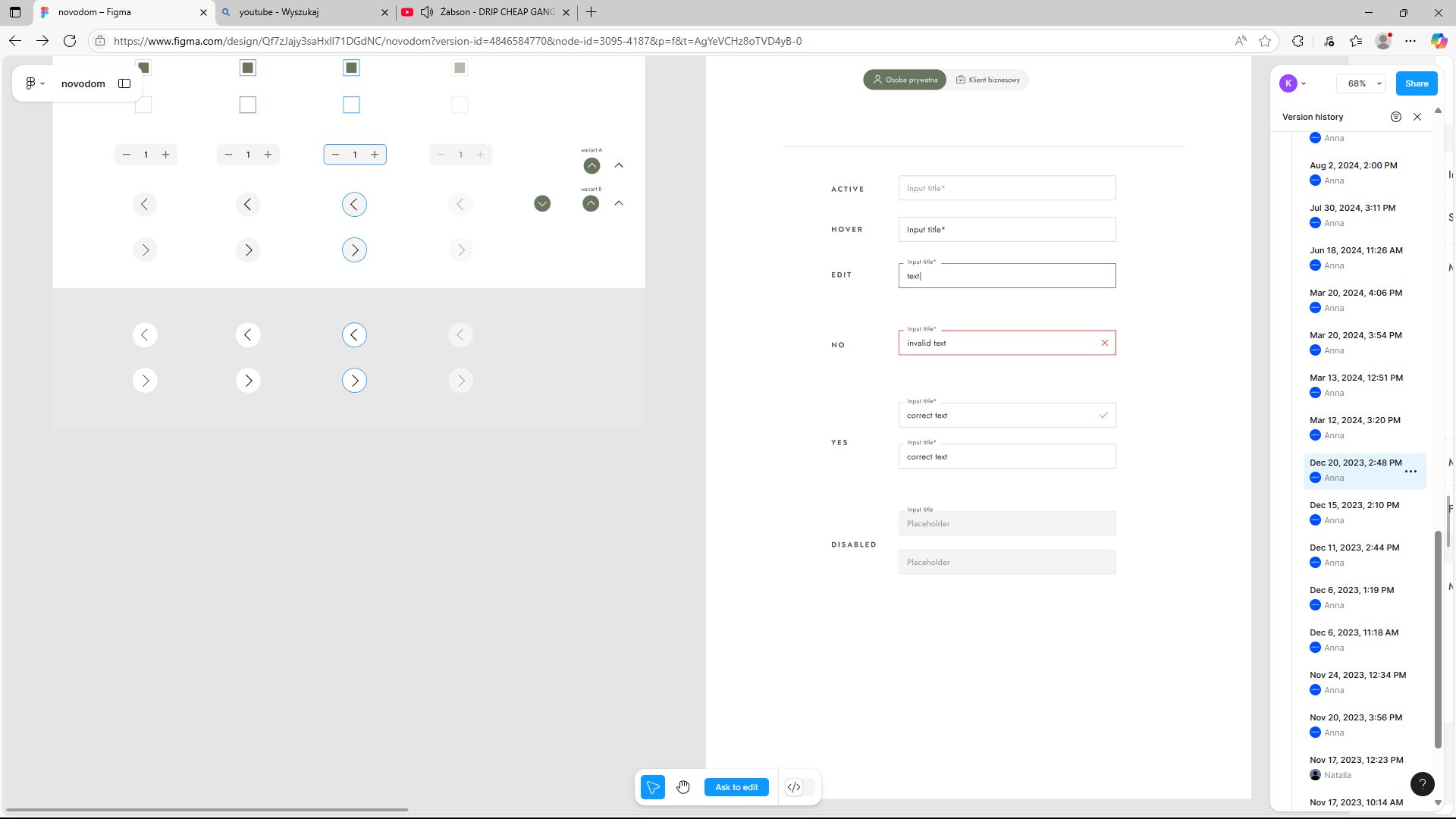The image size is (1456, 819).
Task: Close the Version history panel
Action: [1417, 117]
